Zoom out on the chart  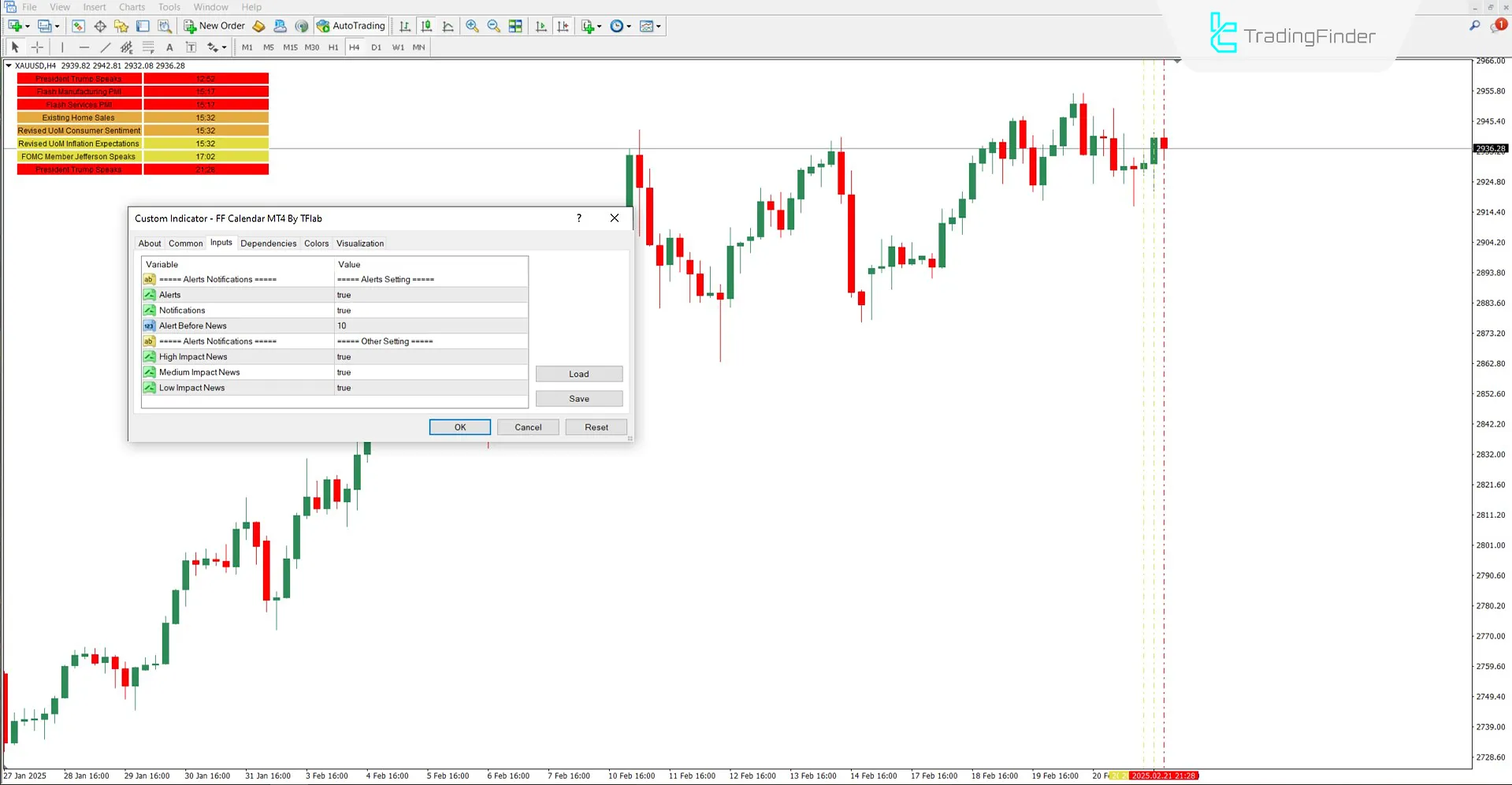(x=494, y=26)
